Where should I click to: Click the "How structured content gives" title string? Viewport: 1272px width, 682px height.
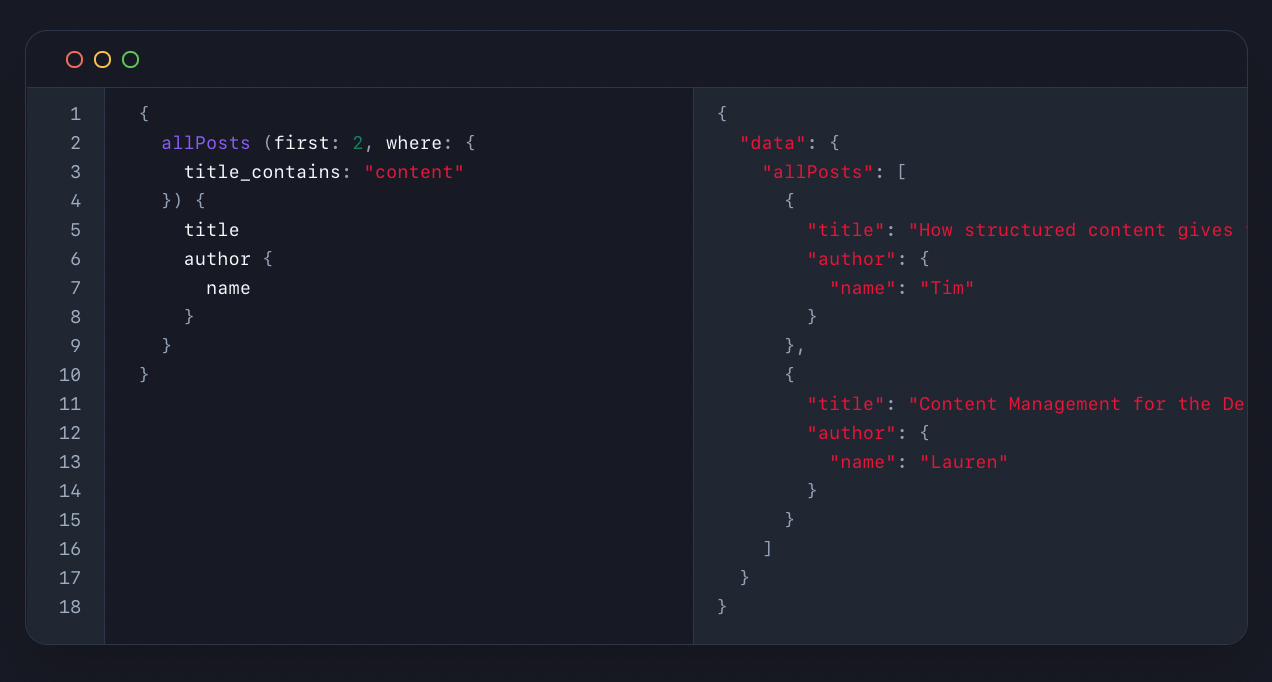click(1075, 230)
